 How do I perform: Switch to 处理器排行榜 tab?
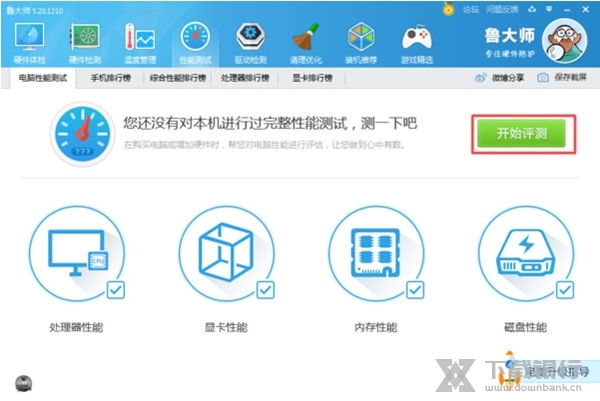click(x=245, y=78)
